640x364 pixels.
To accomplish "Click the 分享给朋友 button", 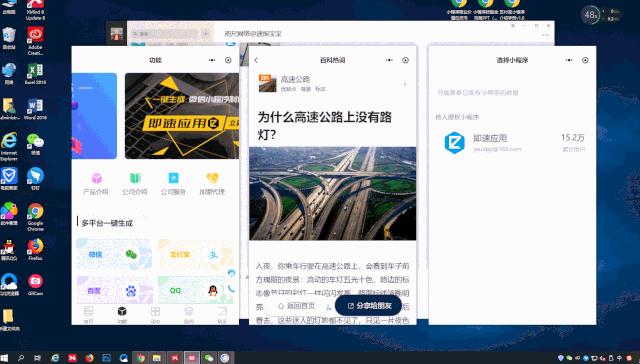I will tap(368, 306).
